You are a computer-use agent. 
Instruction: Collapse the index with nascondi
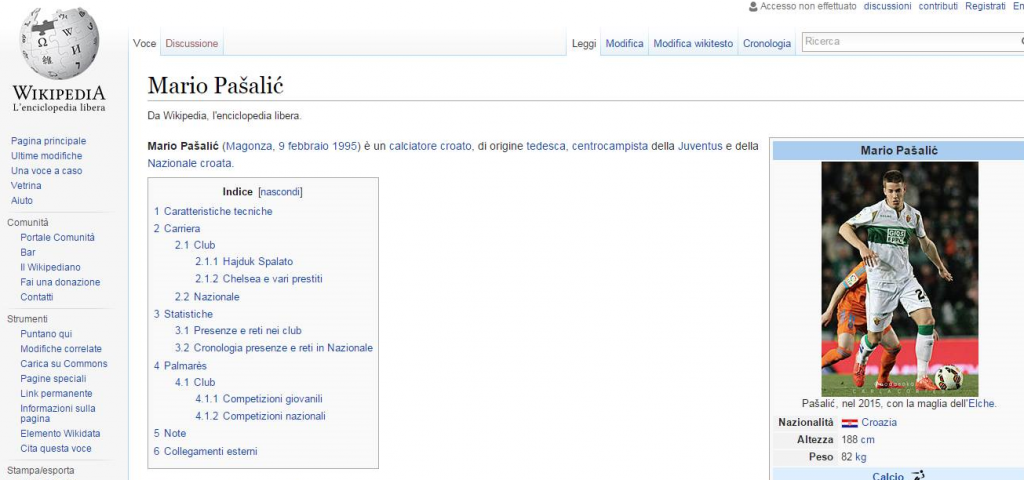[x=281, y=192]
